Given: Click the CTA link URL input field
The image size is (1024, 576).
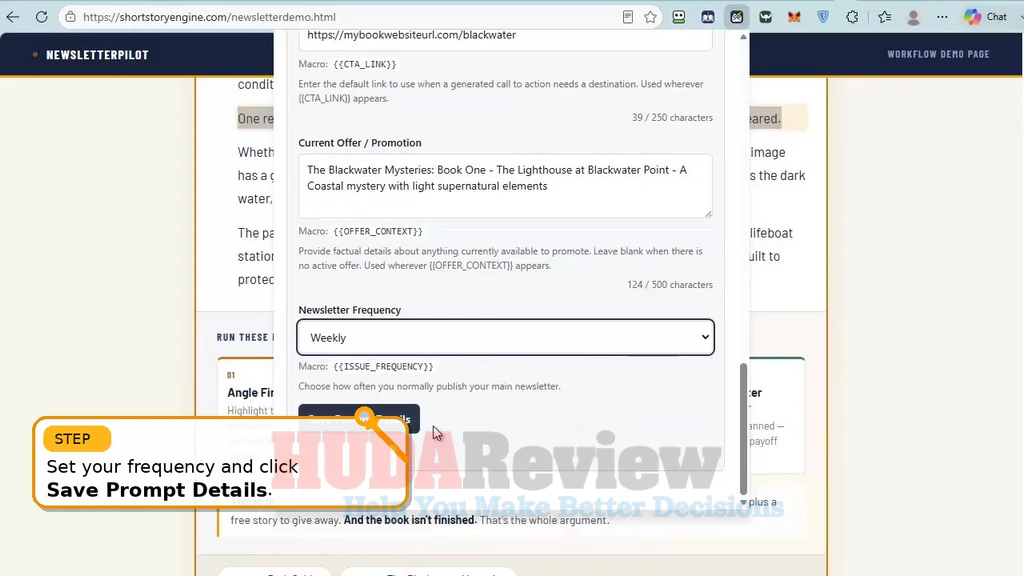Looking at the screenshot, I should pyautogui.click(x=505, y=38).
